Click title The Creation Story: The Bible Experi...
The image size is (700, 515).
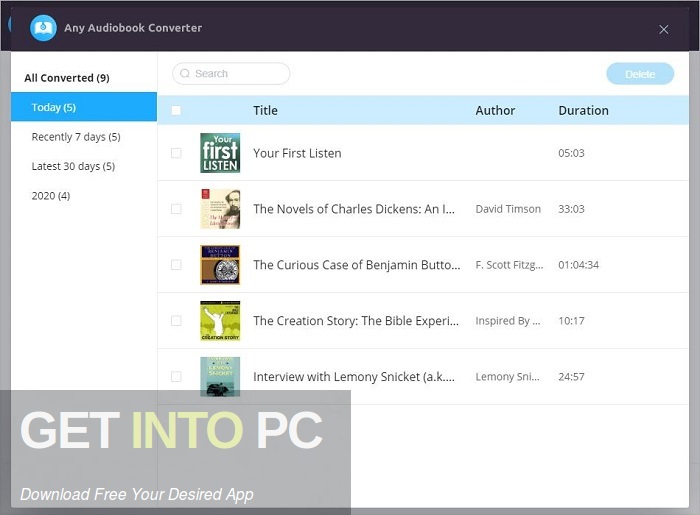(356, 321)
